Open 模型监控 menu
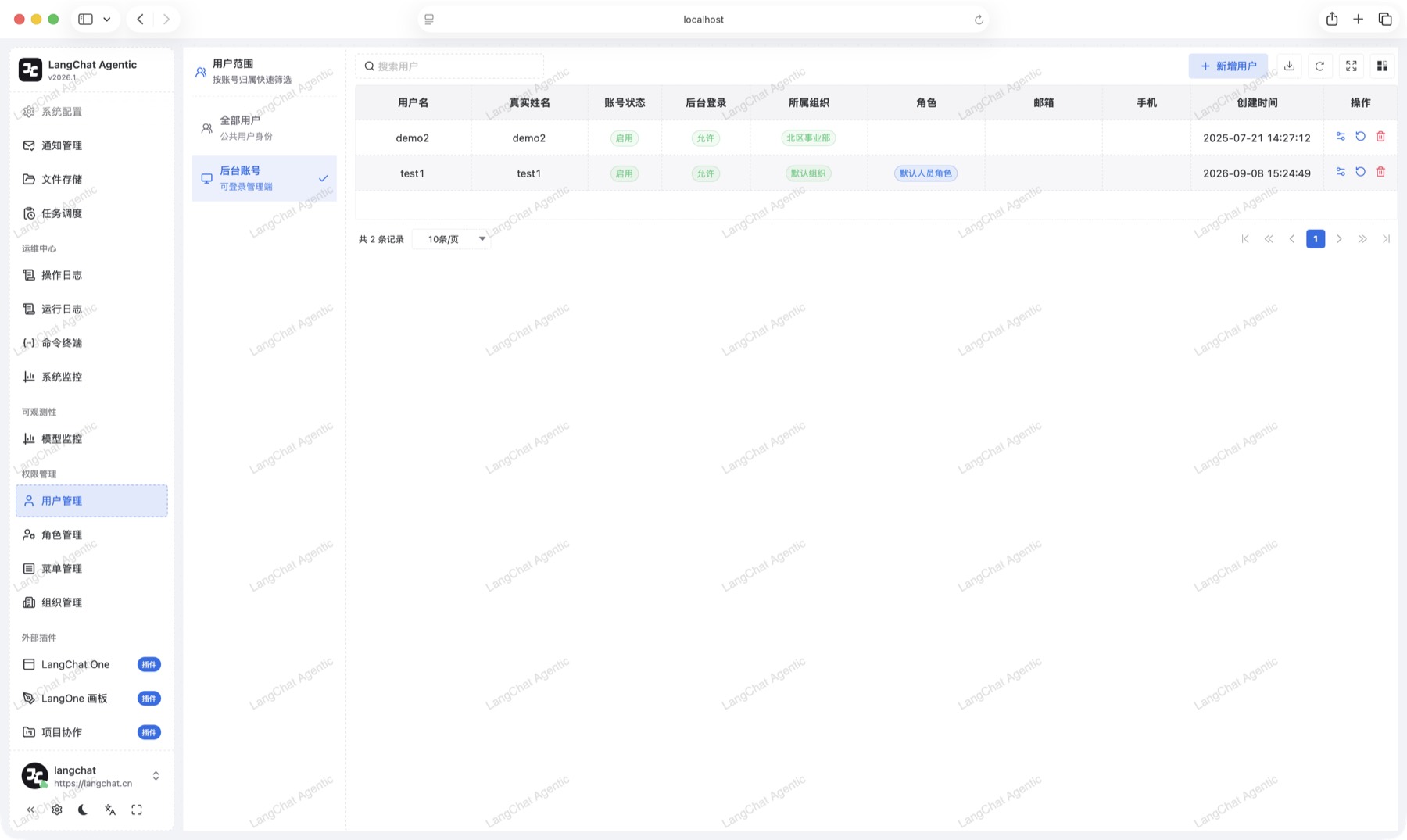Screen dimensions: 1407x840 [91, 438]
